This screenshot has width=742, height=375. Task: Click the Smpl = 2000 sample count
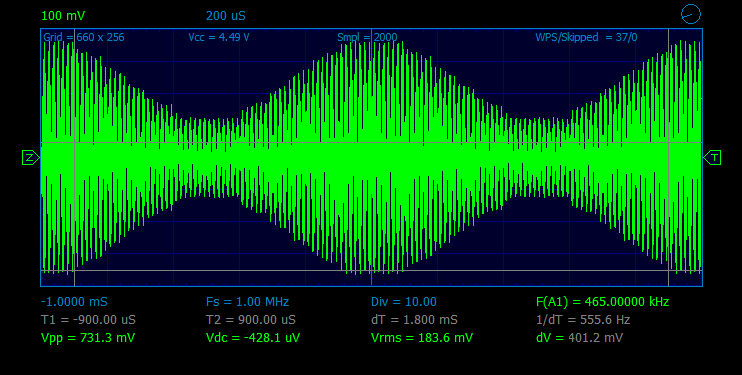pos(367,37)
